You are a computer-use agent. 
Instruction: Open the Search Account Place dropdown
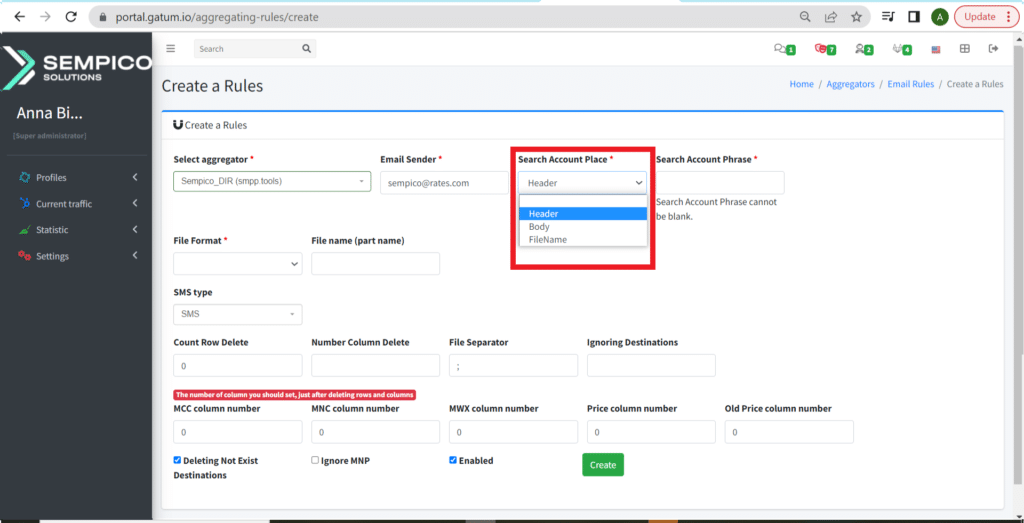583,183
